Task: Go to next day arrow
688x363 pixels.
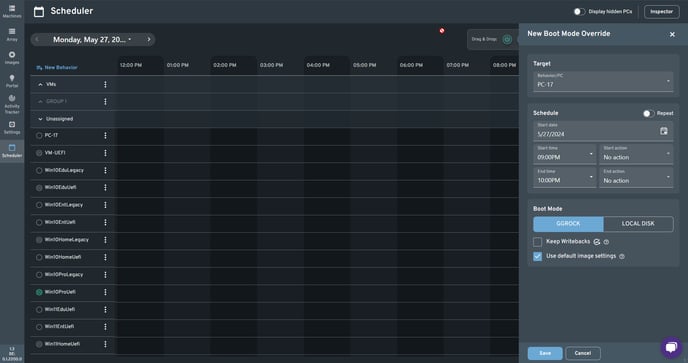Action: (149, 40)
